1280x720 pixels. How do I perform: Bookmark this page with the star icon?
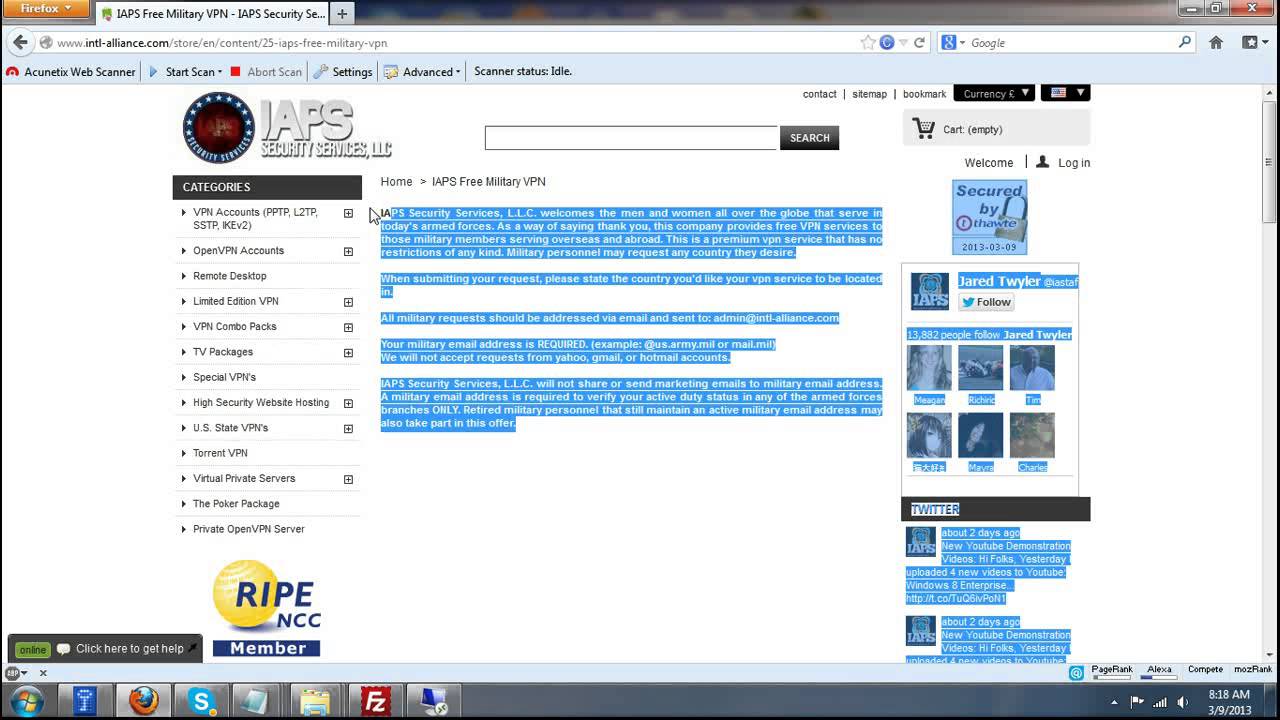(868, 43)
